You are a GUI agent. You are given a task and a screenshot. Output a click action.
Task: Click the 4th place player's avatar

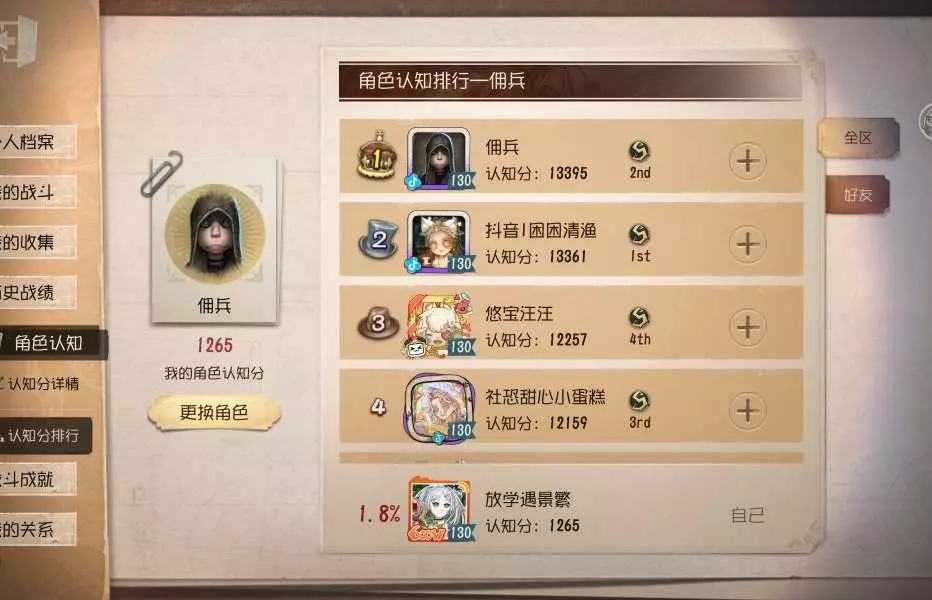(x=440, y=409)
